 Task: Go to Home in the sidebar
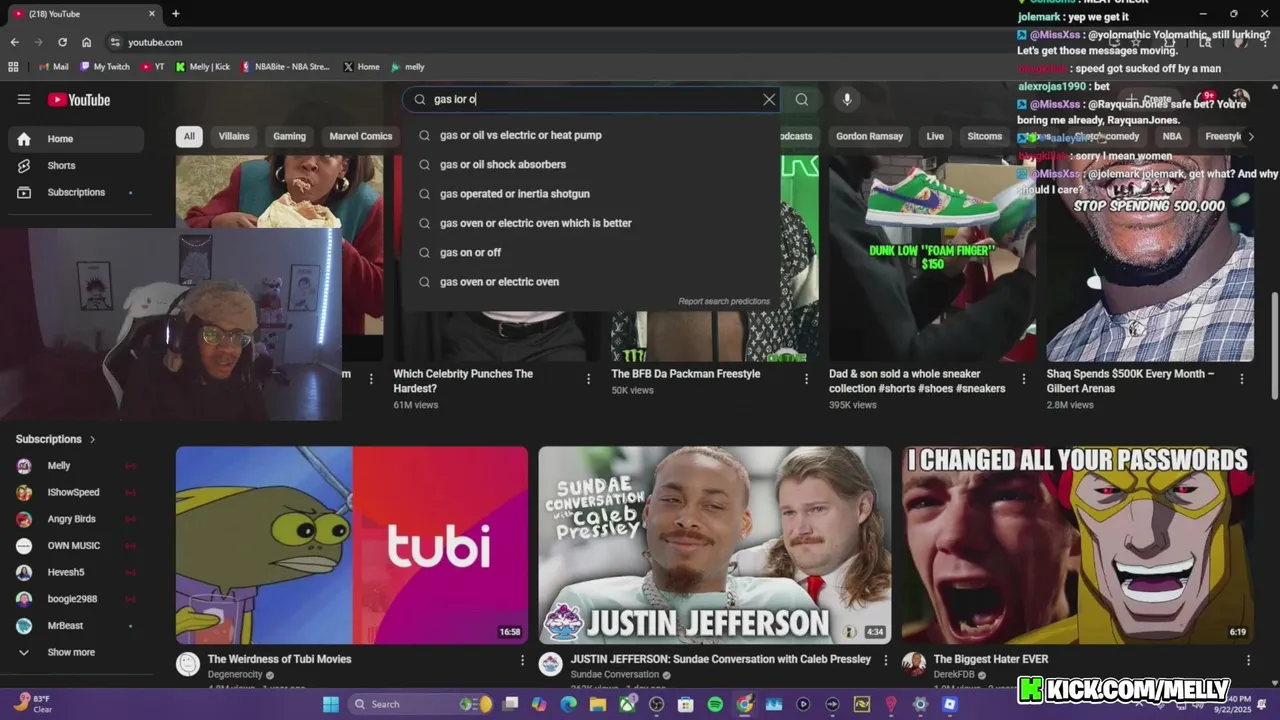click(x=76, y=139)
